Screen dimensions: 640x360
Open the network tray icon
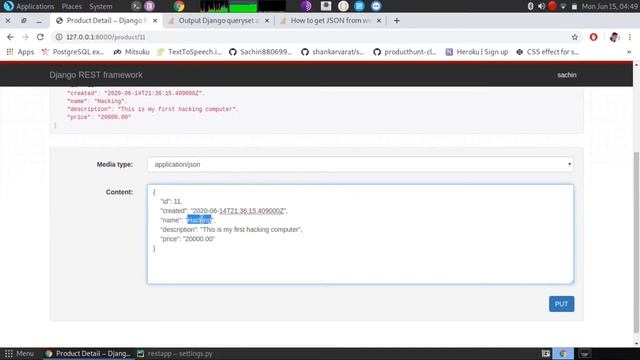[563, 7]
